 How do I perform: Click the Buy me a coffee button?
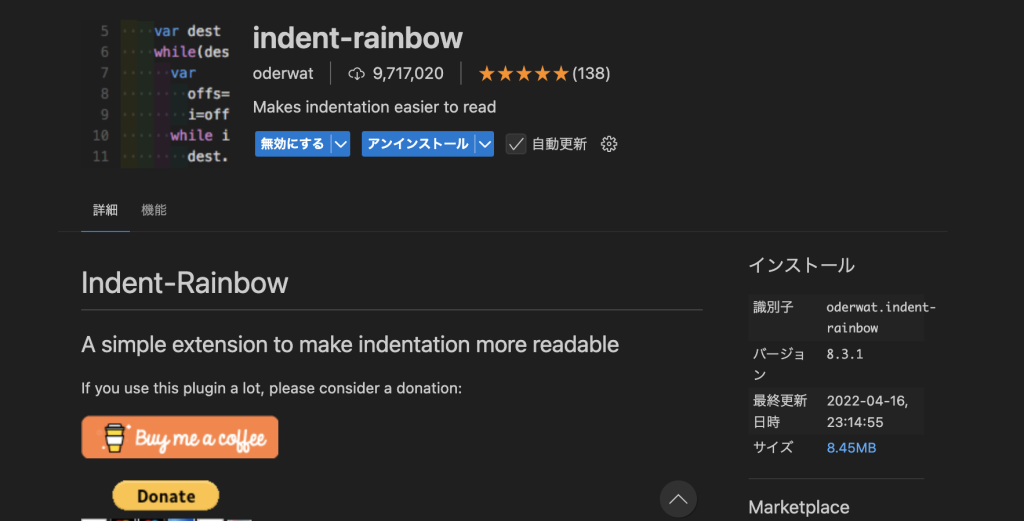pyautogui.click(x=180, y=438)
